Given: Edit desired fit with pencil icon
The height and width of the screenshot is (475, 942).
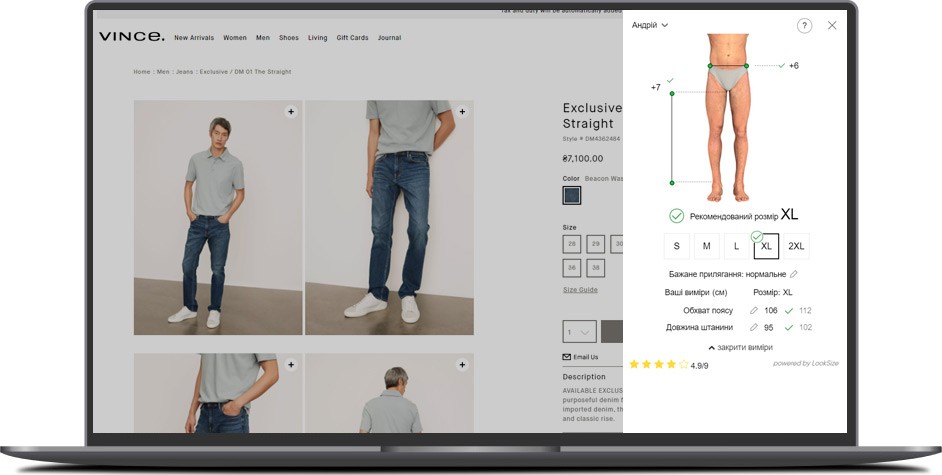Looking at the screenshot, I should (794, 274).
